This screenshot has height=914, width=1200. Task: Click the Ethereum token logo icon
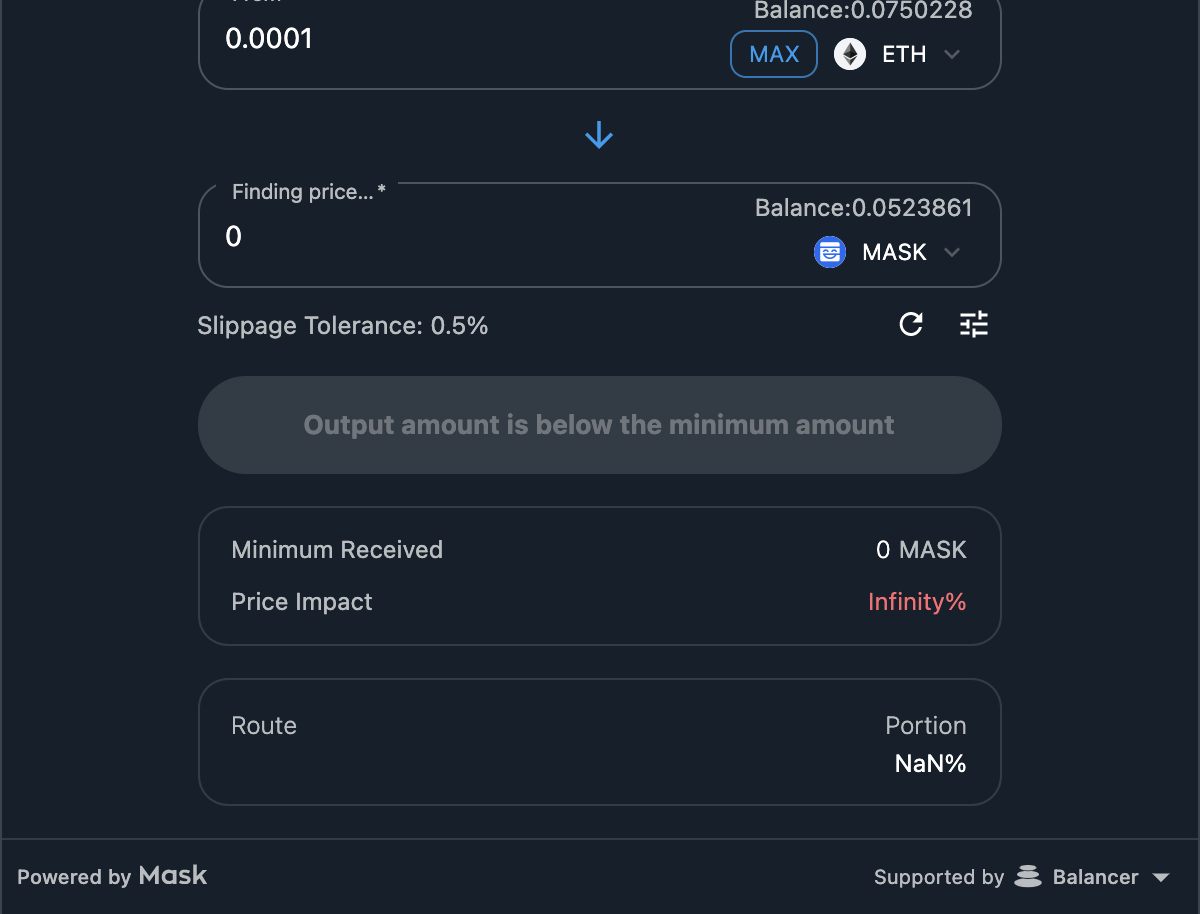click(850, 54)
